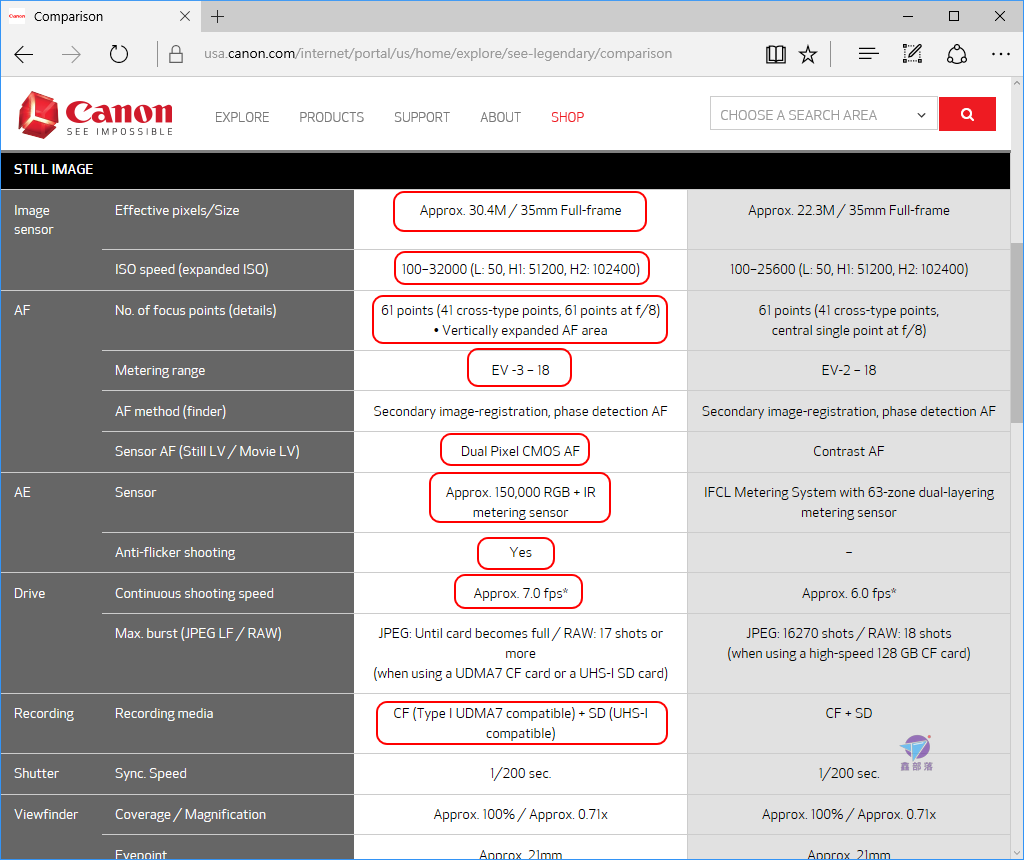
Task: Open Reading view book icon
Action: (x=775, y=54)
